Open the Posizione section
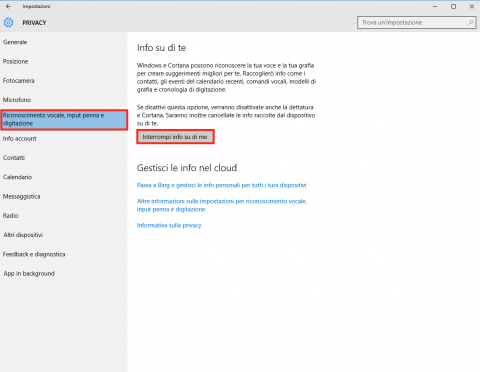480x372 pixels. tap(15, 61)
